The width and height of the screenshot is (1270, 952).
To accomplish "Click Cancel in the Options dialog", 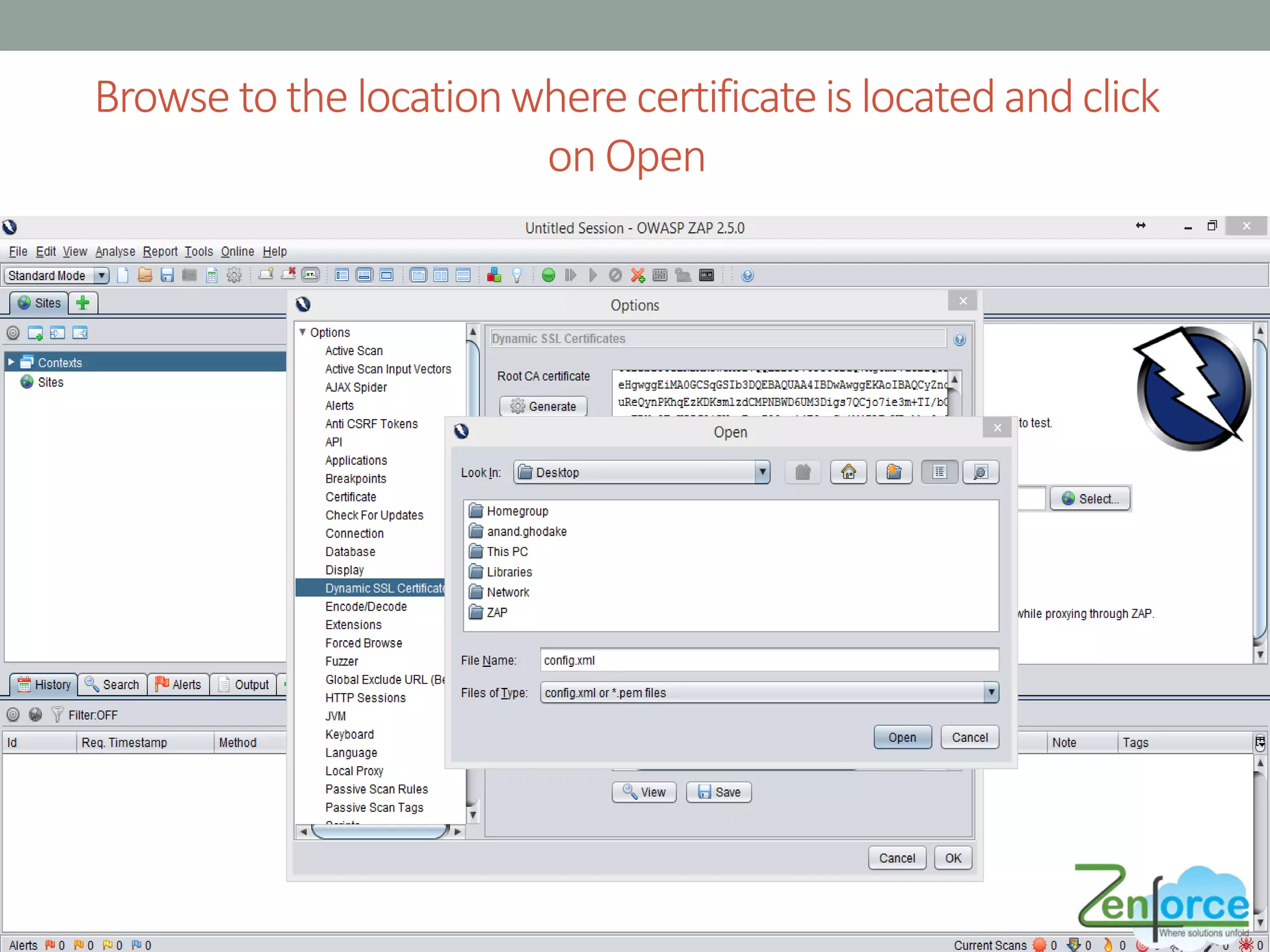I will click(x=897, y=858).
